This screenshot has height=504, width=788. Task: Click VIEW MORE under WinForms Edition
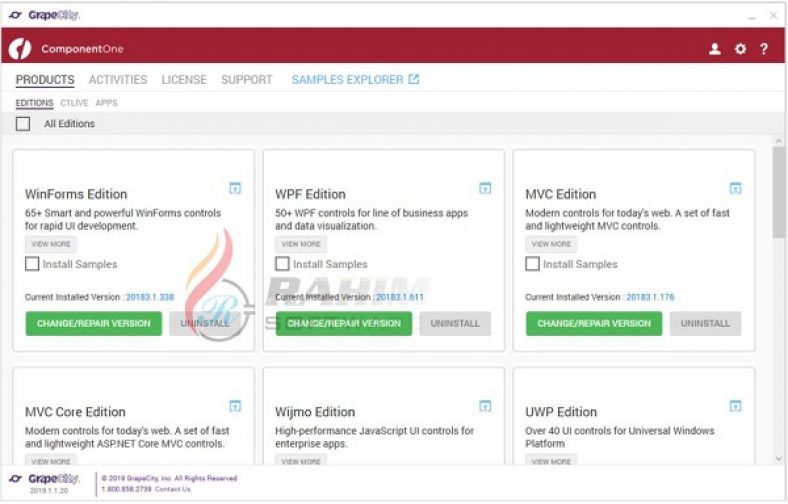pyautogui.click(x=51, y=244)
